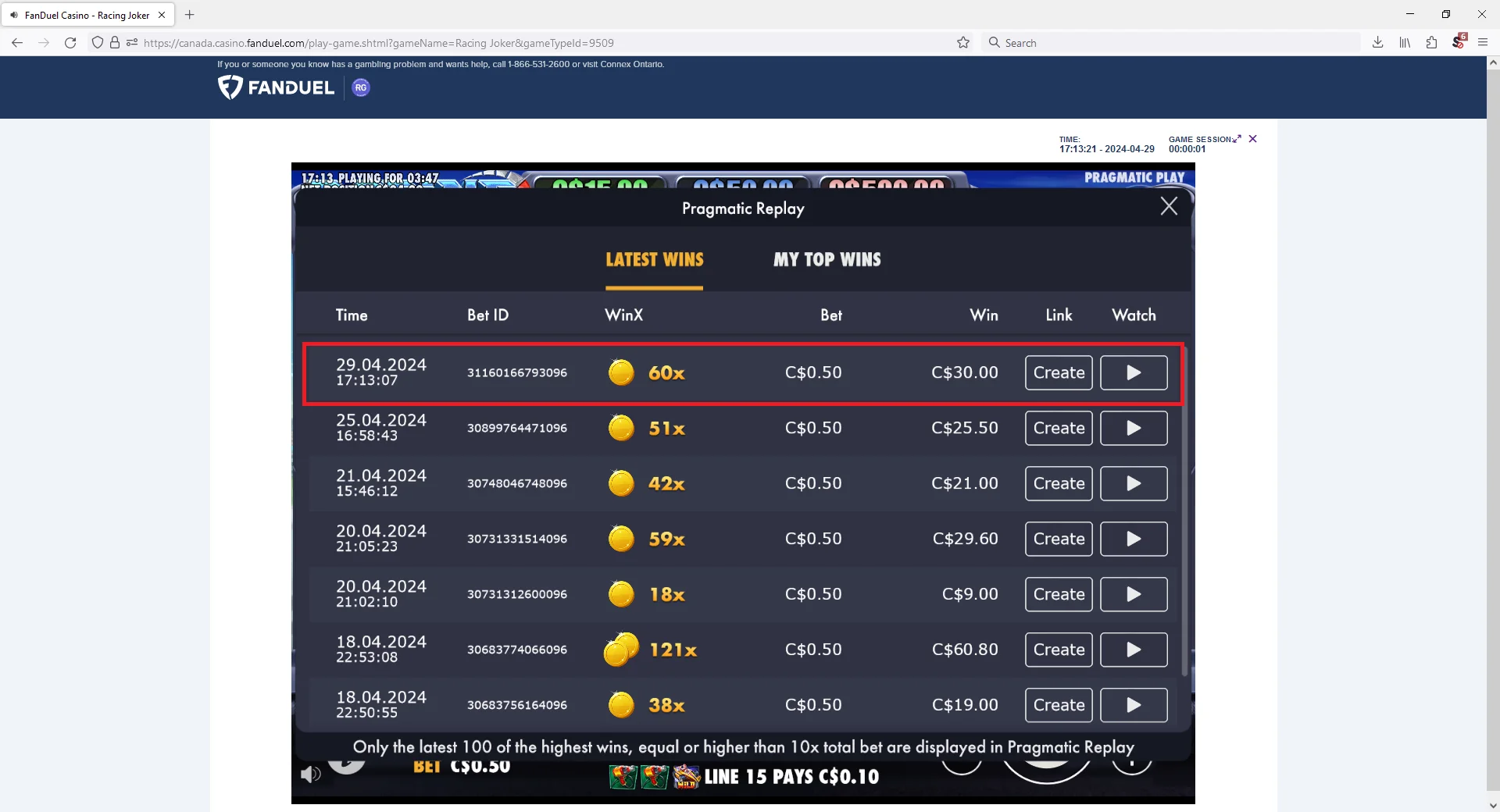Select Bet ID 31160166793096
This screenshot has width=1500, height=812.
517,373
